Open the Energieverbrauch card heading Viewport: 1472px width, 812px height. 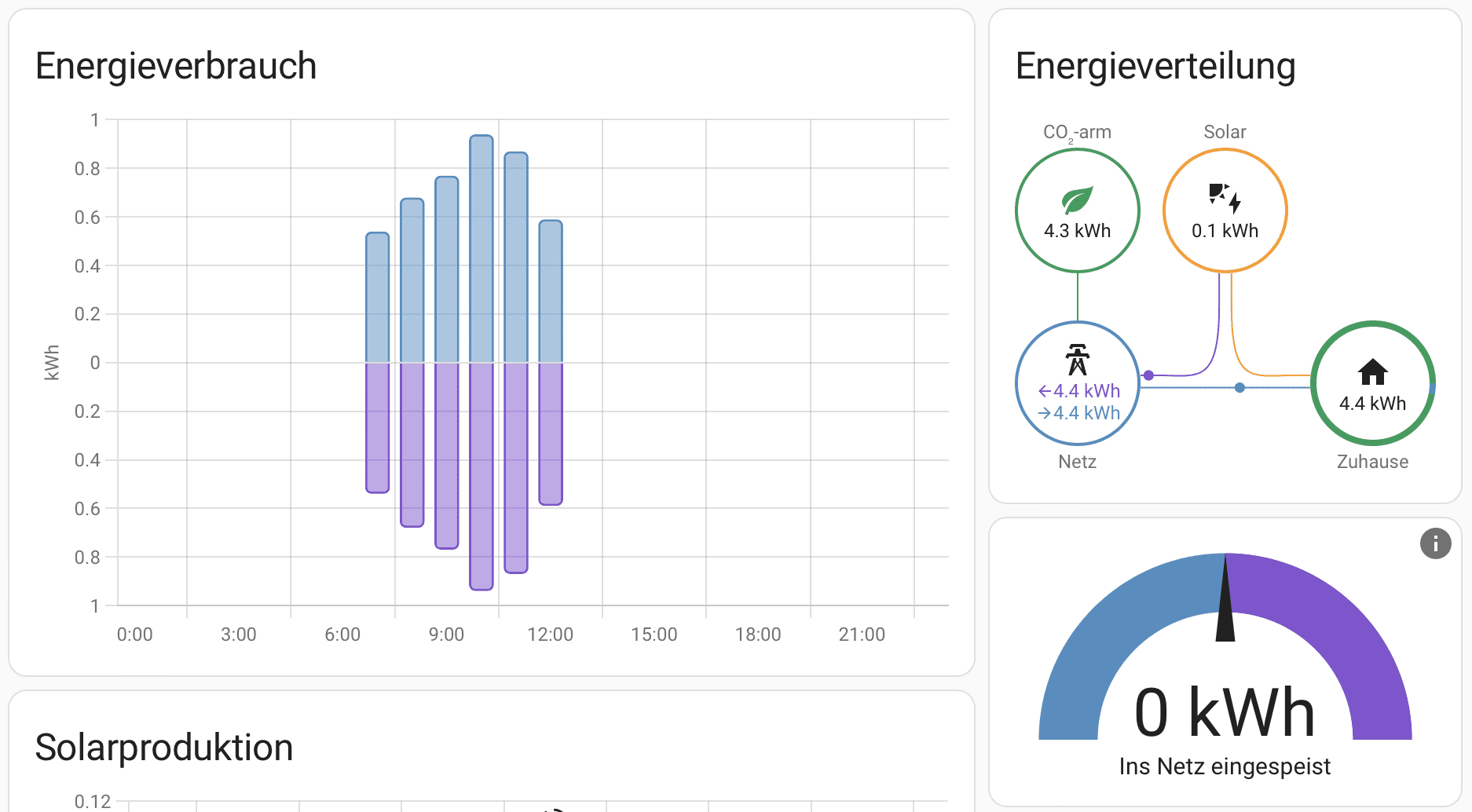(x=176, y=66)
